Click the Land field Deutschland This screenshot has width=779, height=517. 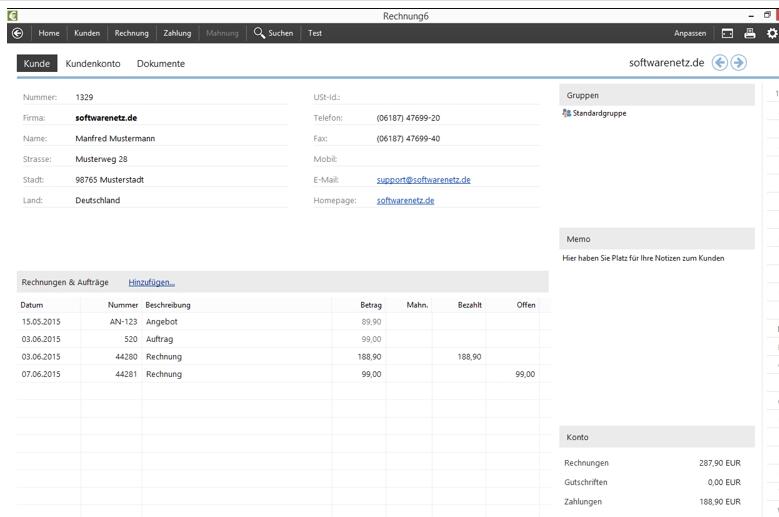tap(98, 201)
